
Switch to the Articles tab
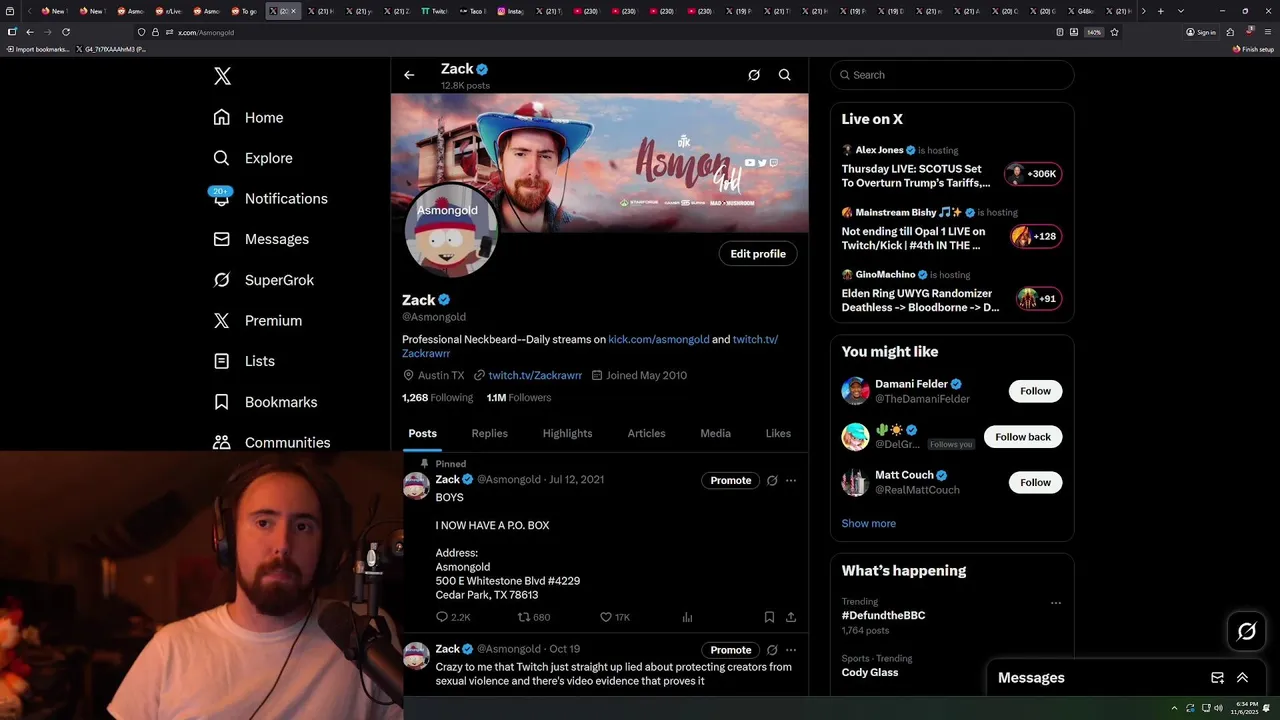pos(646,433)
